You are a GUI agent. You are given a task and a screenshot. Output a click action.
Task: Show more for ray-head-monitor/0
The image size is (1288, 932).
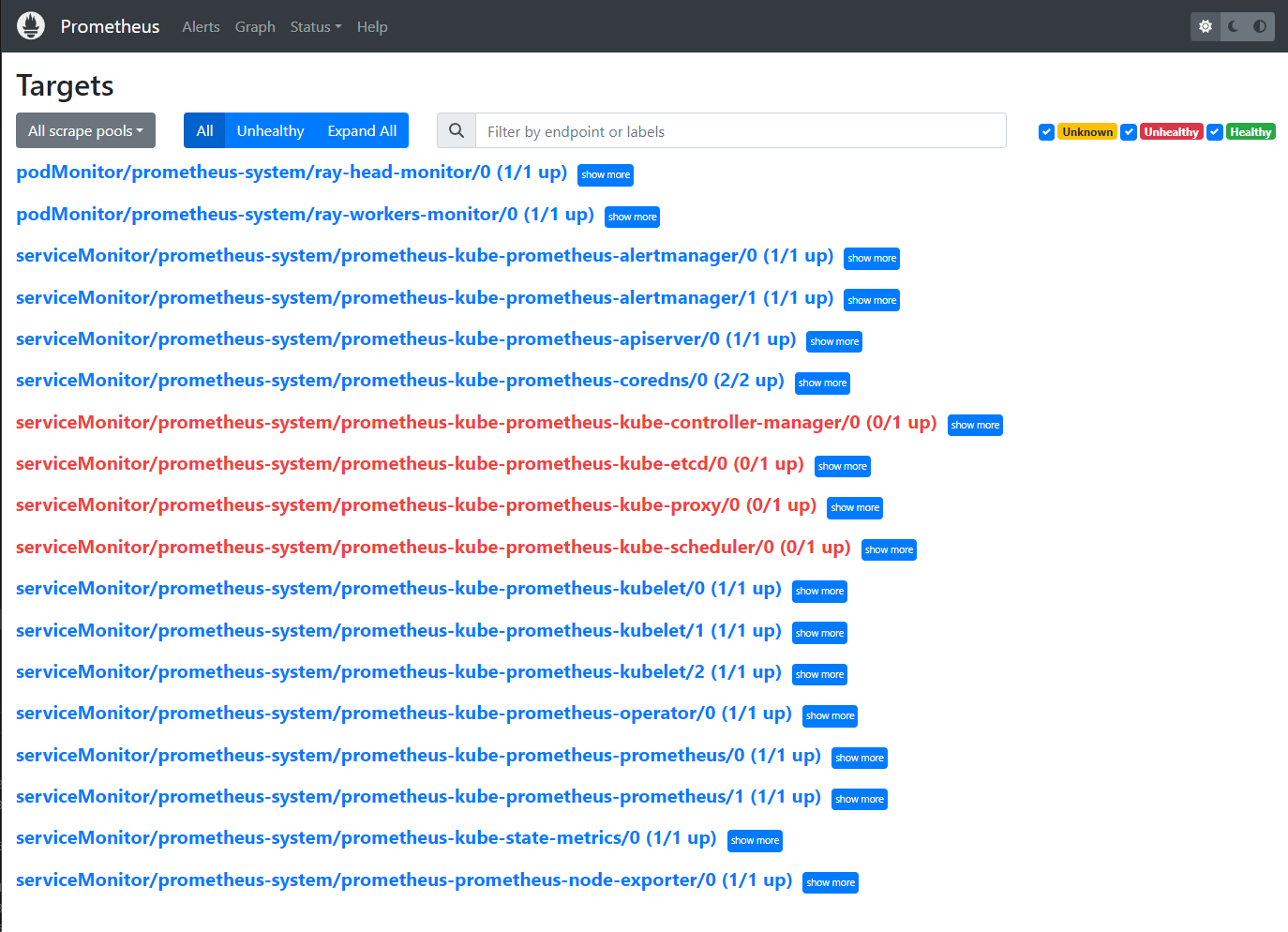(x=606, y=175)
